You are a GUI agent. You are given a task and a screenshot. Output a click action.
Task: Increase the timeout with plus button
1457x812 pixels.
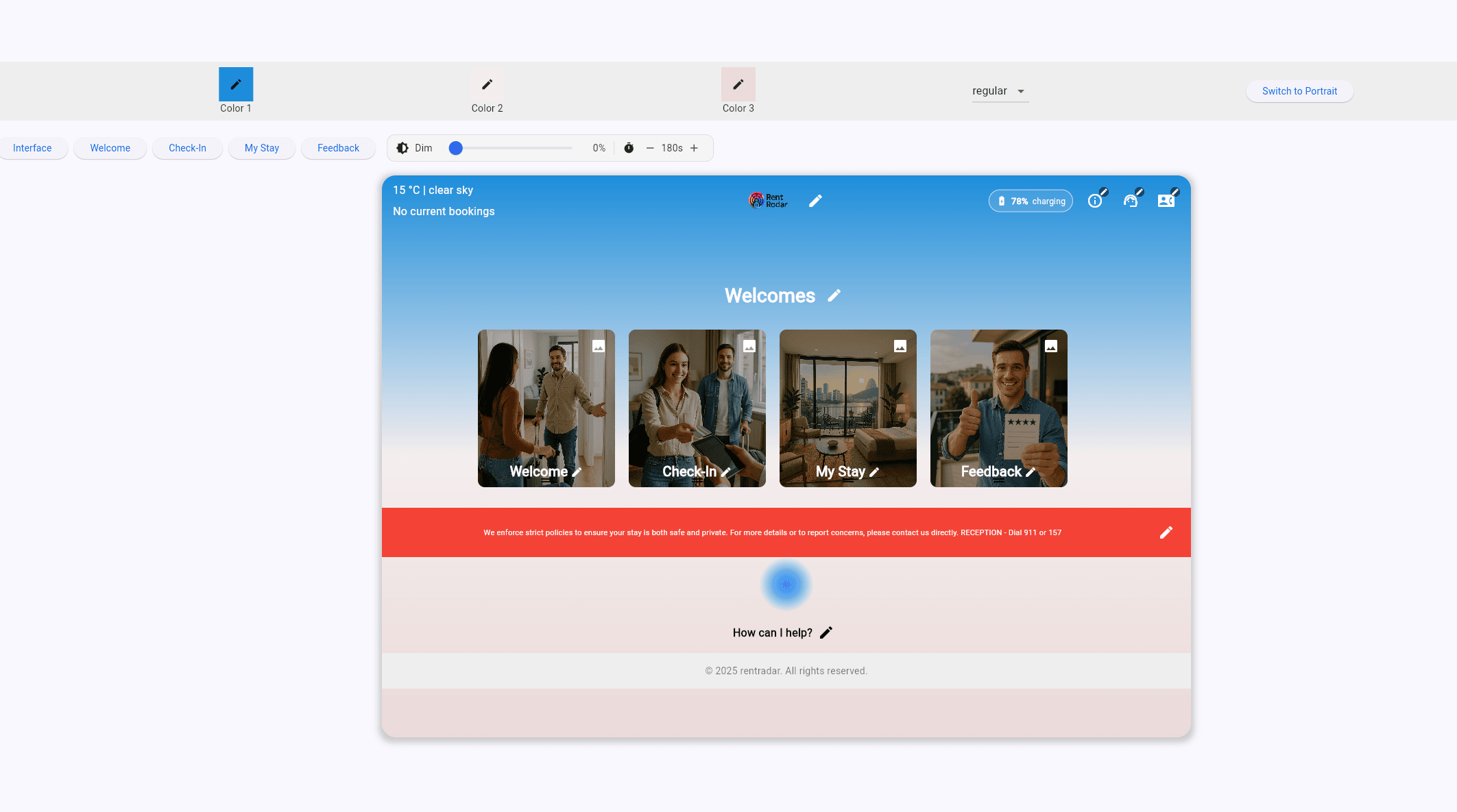tap(694, 148)
